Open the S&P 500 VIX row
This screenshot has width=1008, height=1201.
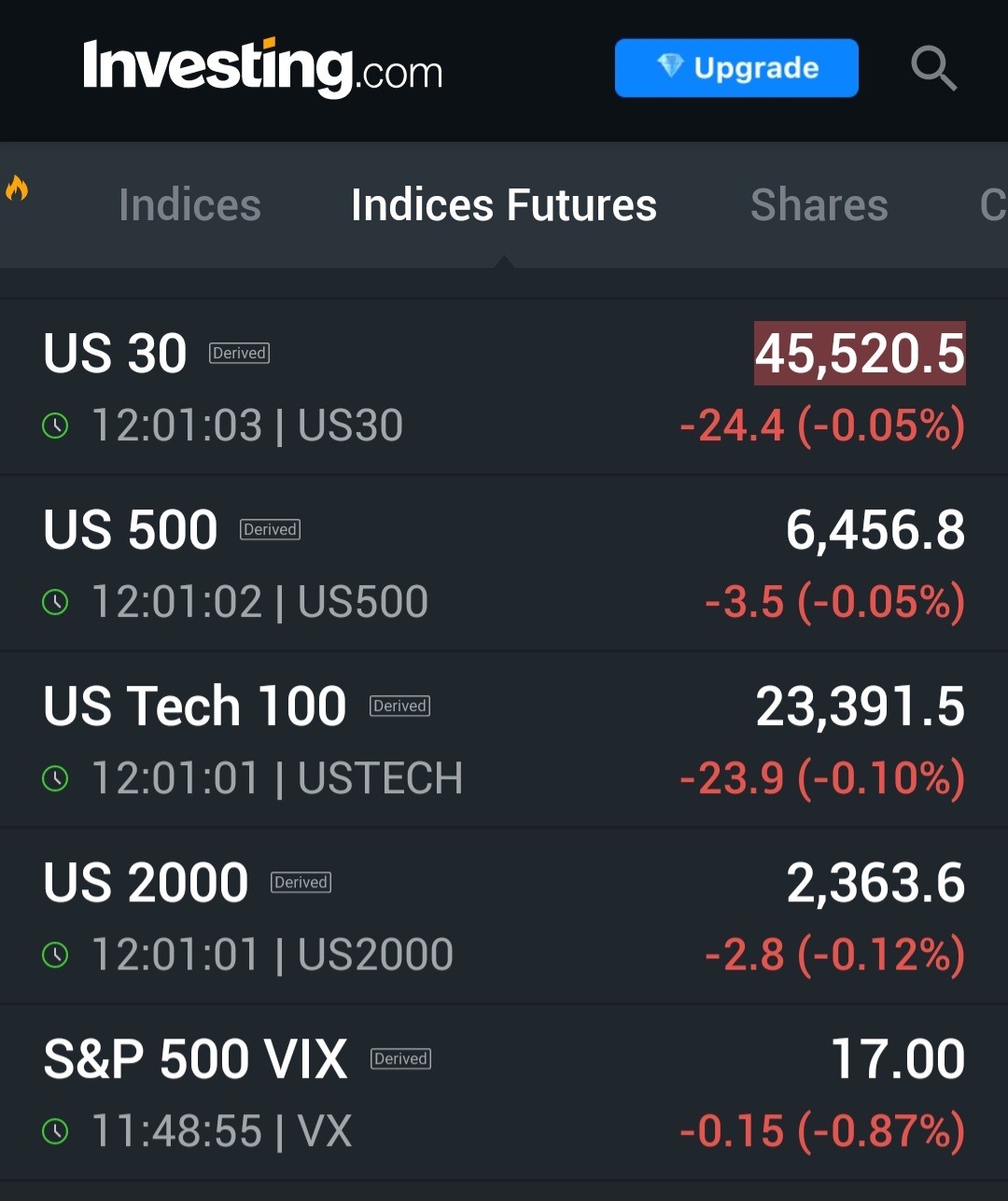tap(504, 1092)
